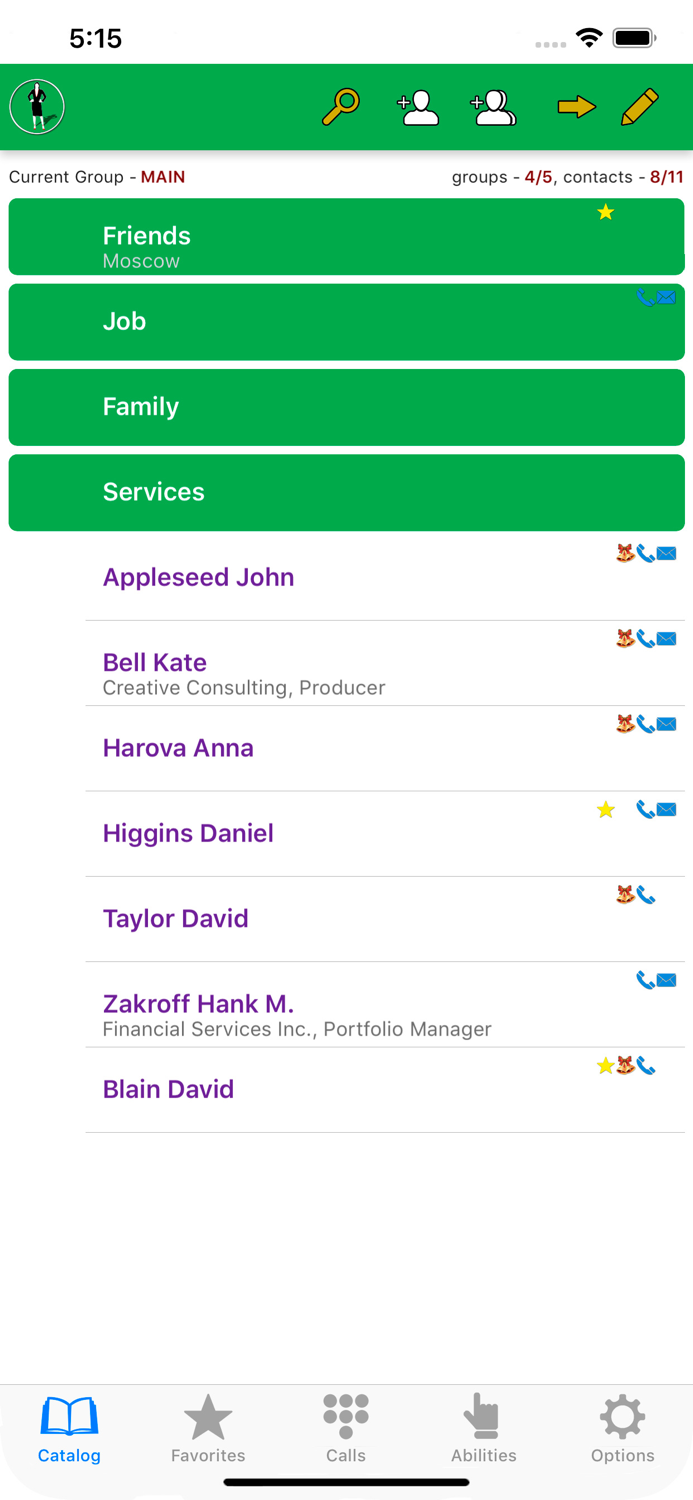The image size is (693, 1500).
Task: Tap the phone icon beside Higgins Daniel
Action: 643,809
